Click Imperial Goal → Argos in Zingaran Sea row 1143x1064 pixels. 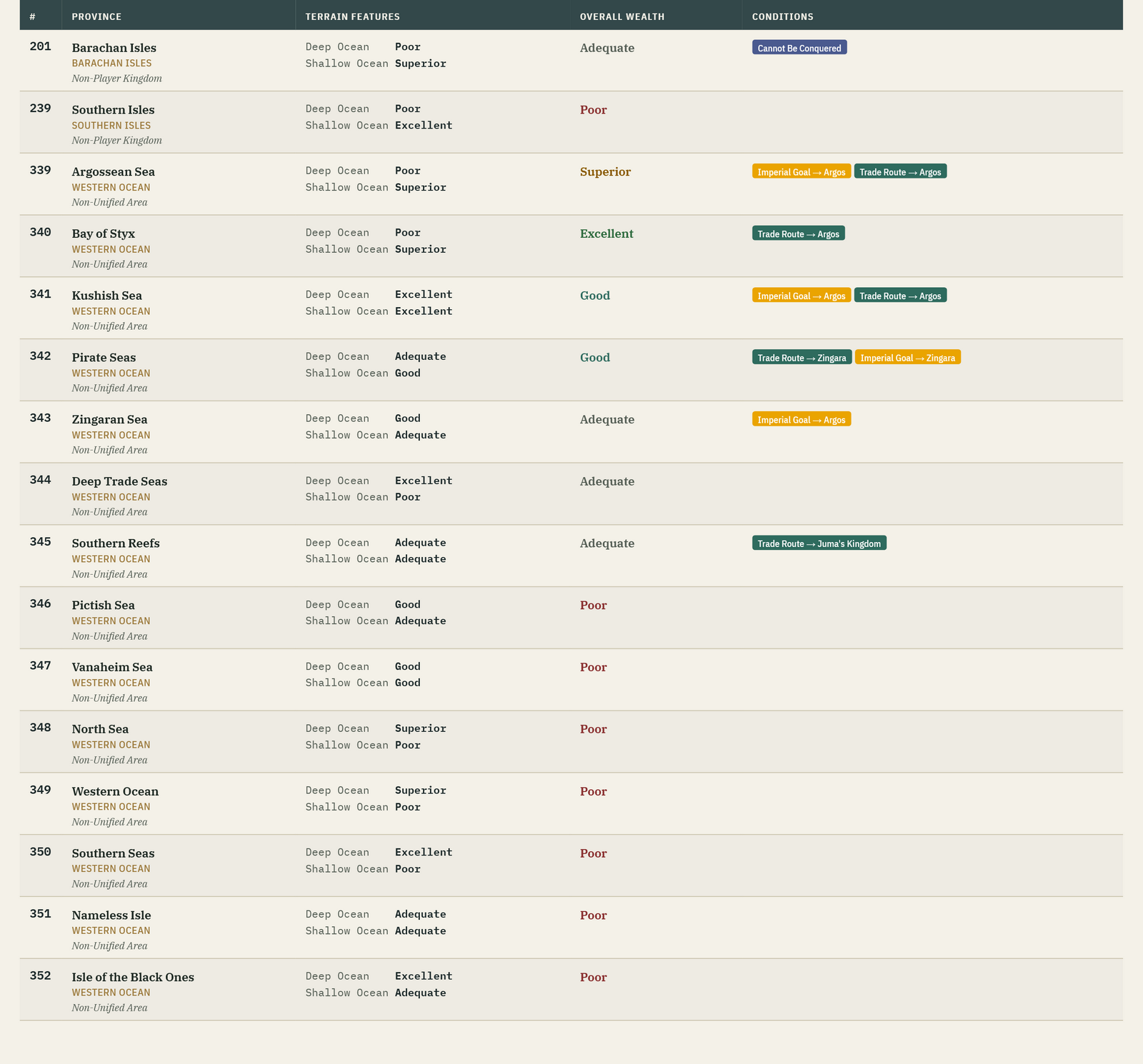point(802,419)
